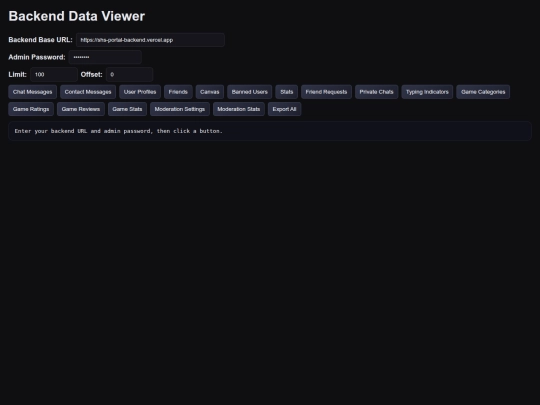The image size is (540, 405).
Task: Select the Limit input field
Action: click(x=54, y=74)
